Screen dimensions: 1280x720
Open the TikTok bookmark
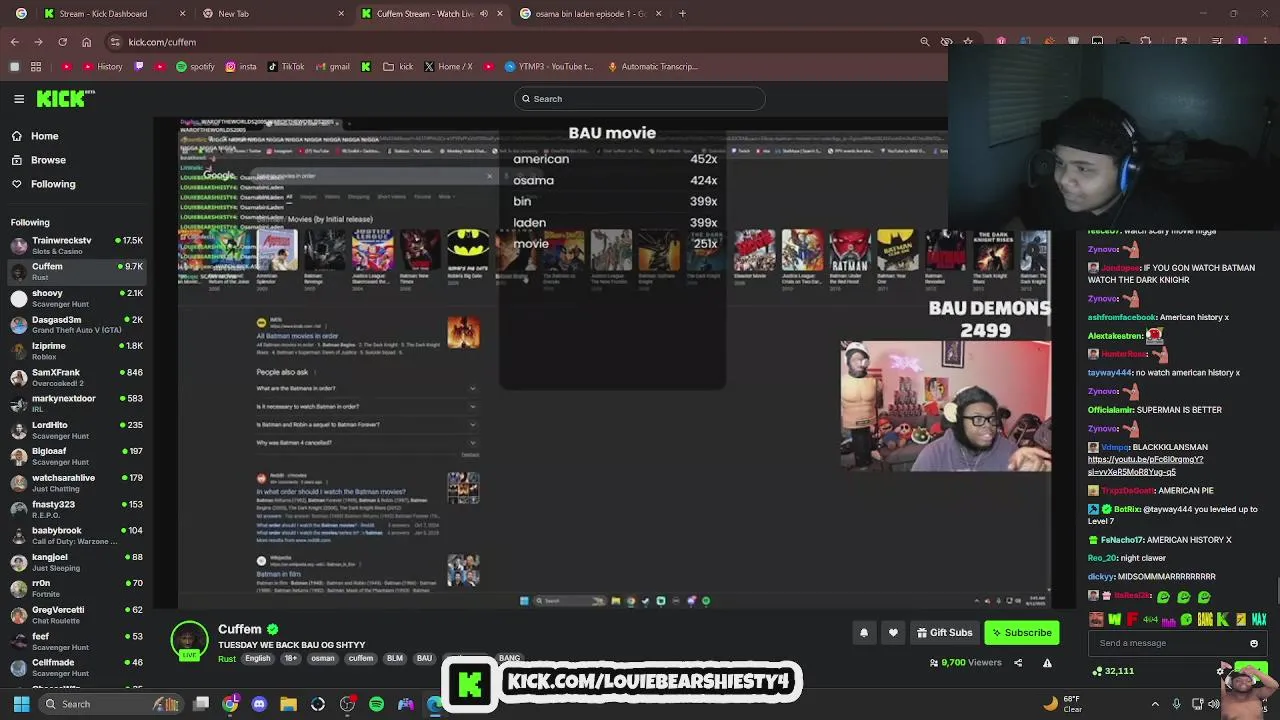click(286, 67)
